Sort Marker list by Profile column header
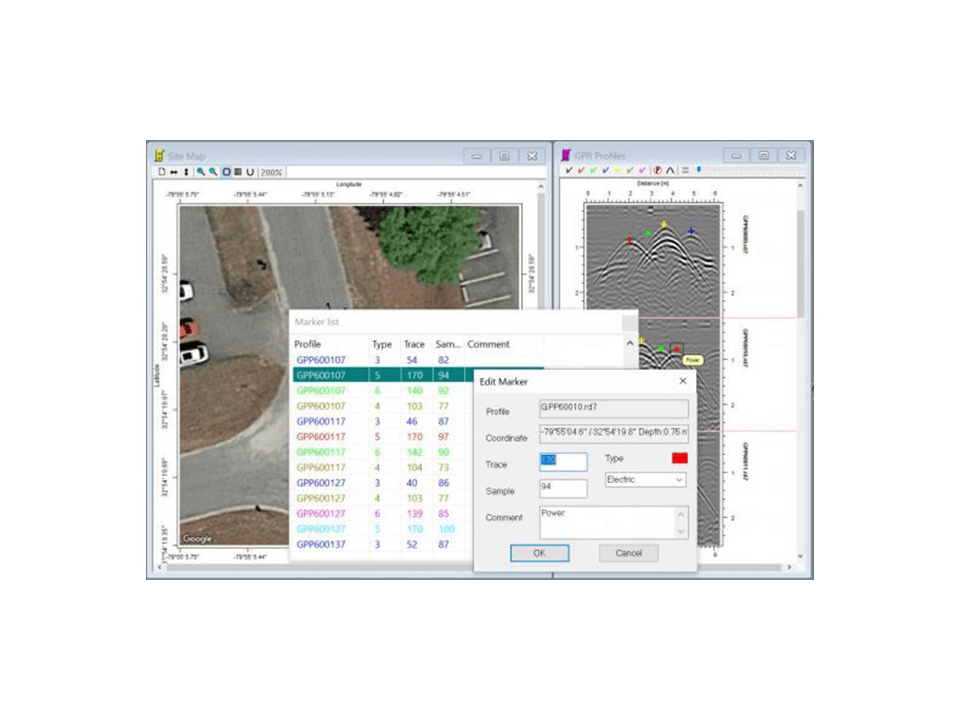The image size is (960, 720). 331,344
